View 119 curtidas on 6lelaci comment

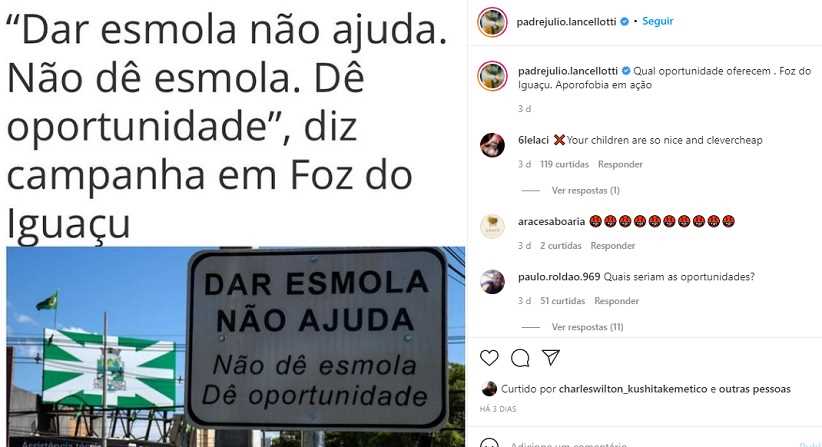click(565, 165)
